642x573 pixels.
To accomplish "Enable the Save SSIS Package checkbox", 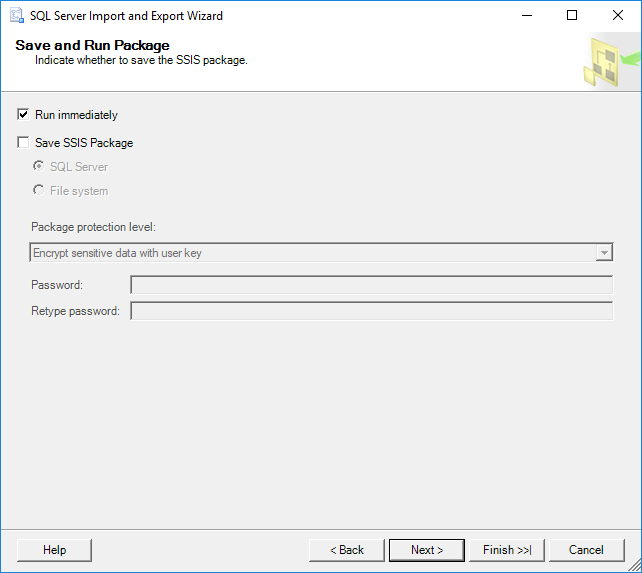I will [23, 143].
